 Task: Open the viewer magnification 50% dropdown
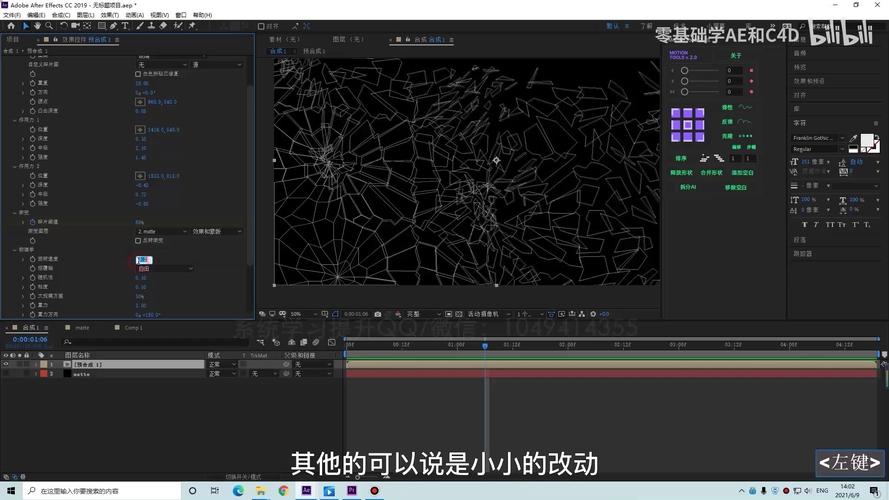[x=303, y=314]
